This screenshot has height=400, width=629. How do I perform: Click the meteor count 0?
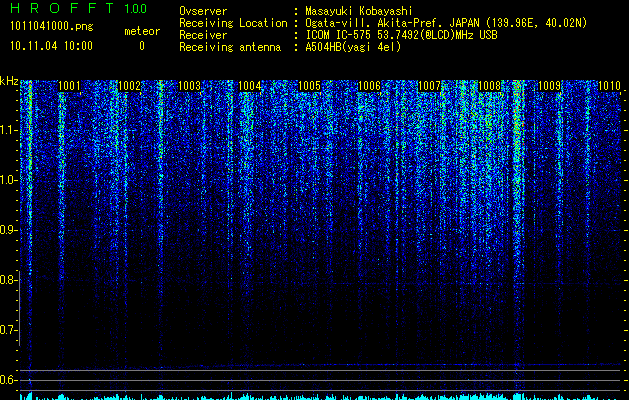142,46
